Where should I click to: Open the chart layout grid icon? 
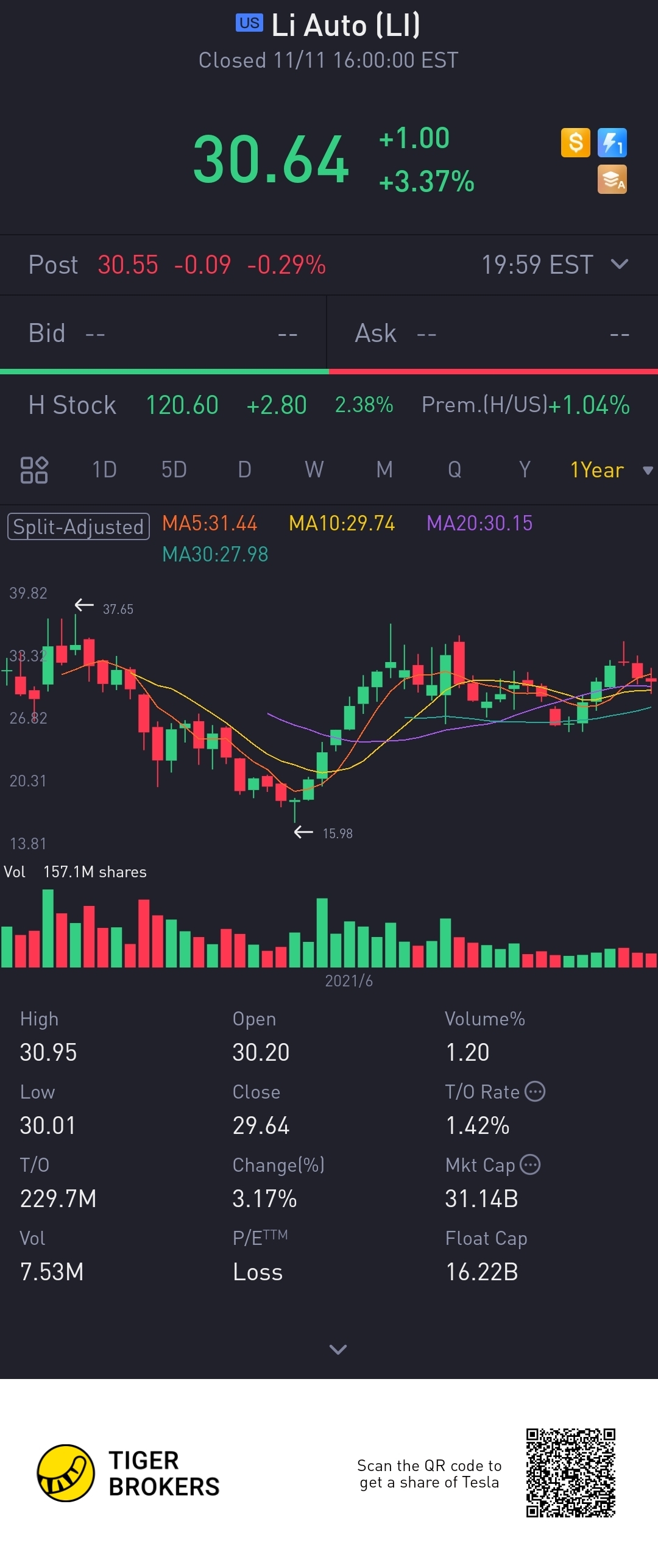[34, 470]
